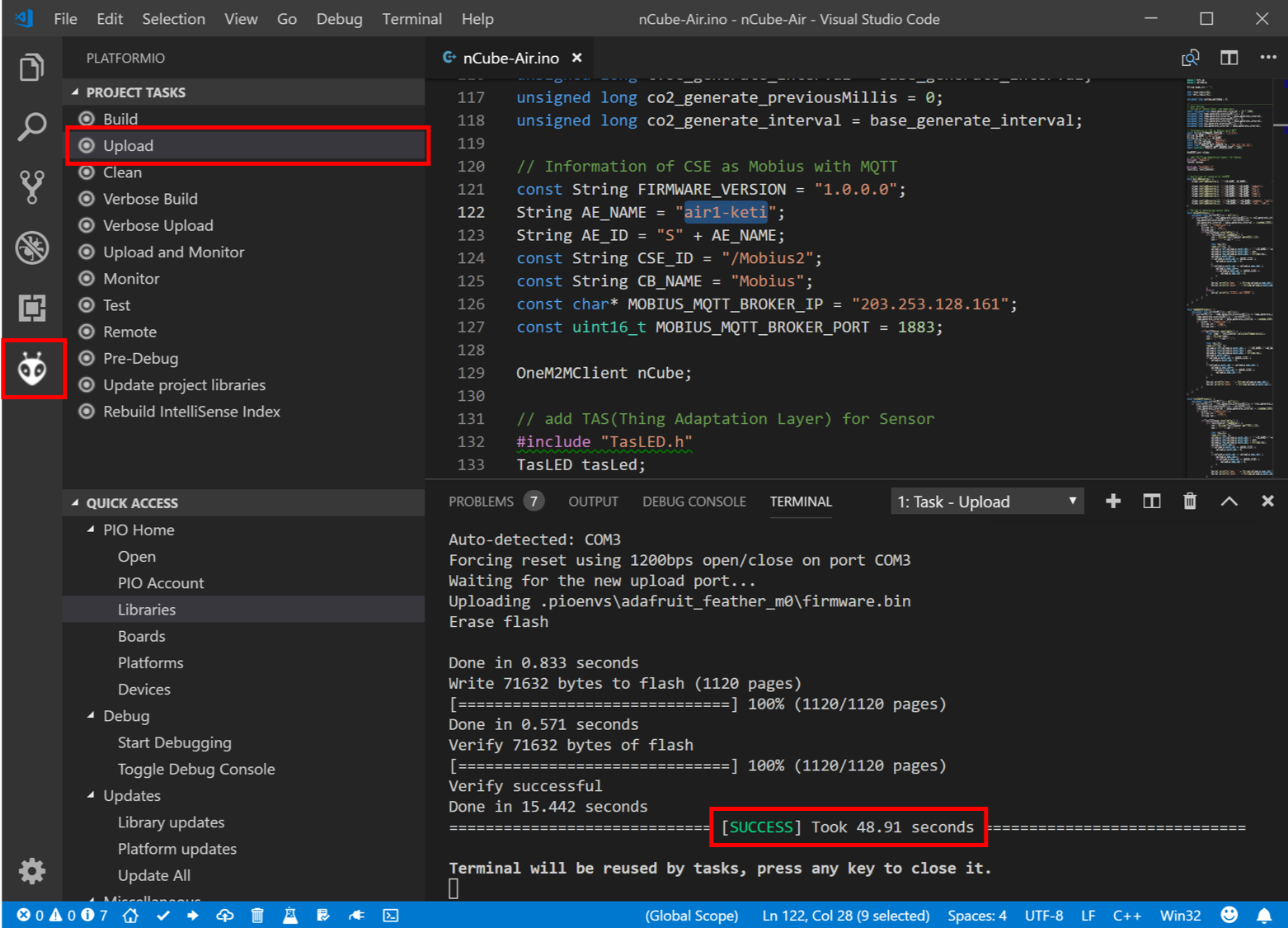Click 'Ln 122, Col 28' in status bar
1288x928 pixels.
tap(845, 915)
